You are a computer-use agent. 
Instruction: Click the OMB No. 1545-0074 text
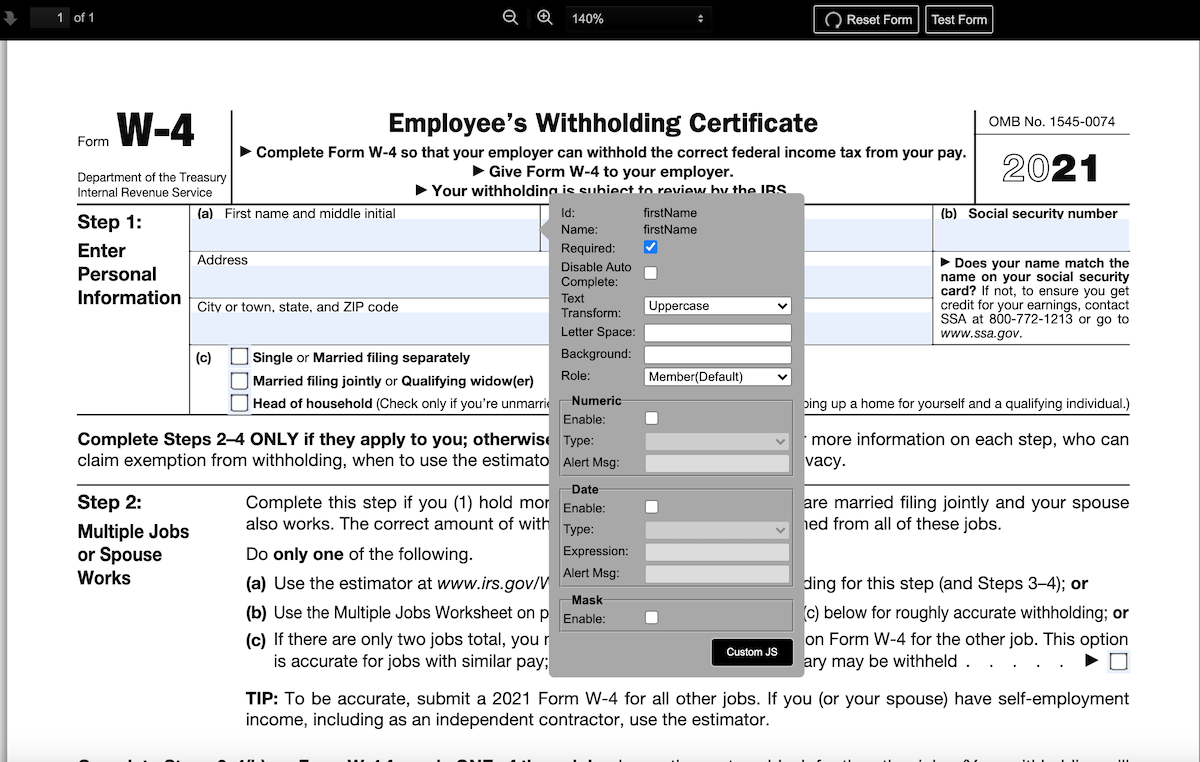pyautogui.click(x=1052, y=122)
